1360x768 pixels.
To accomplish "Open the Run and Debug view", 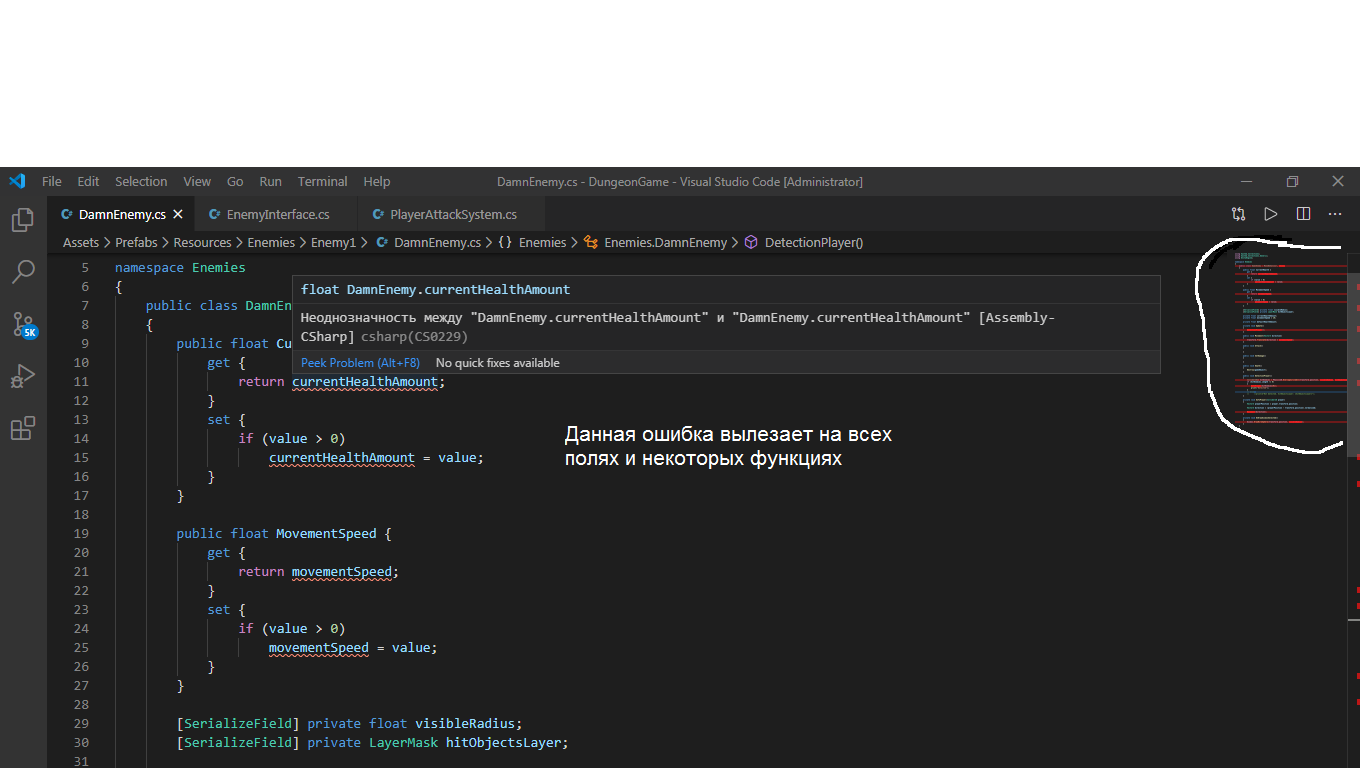I will click(23, 376).
